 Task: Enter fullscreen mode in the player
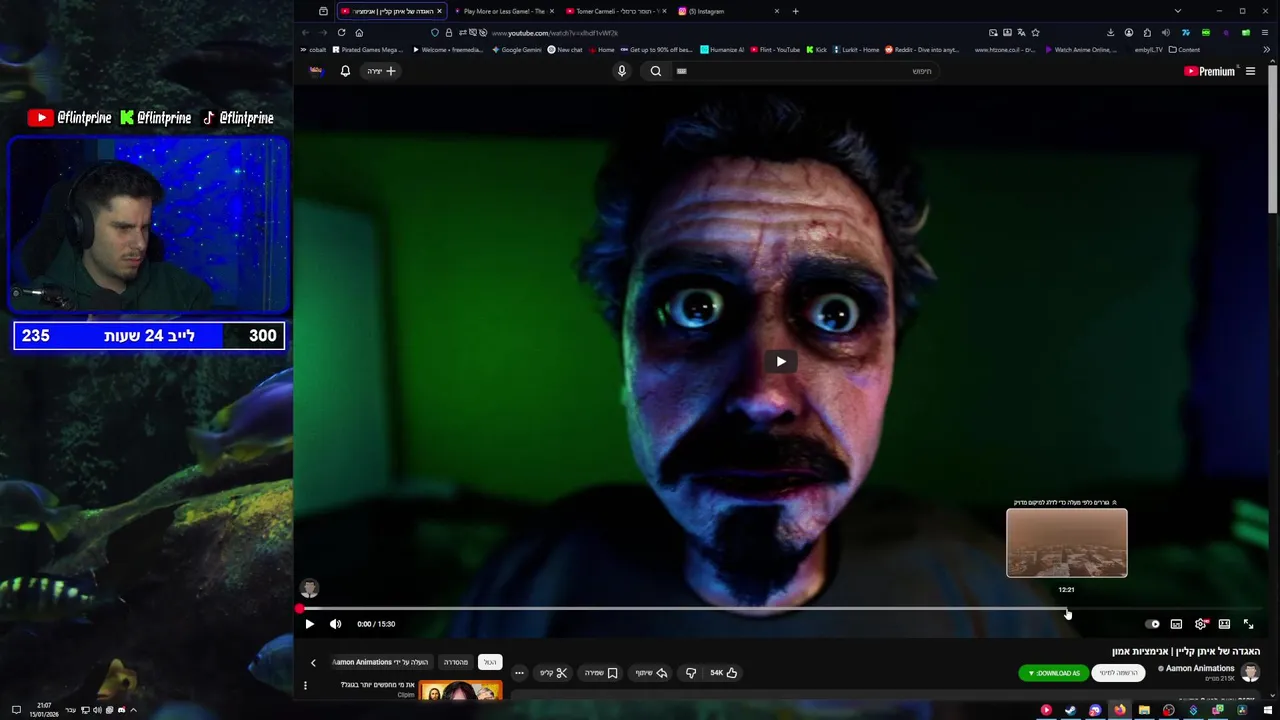tap(1248, 624)
